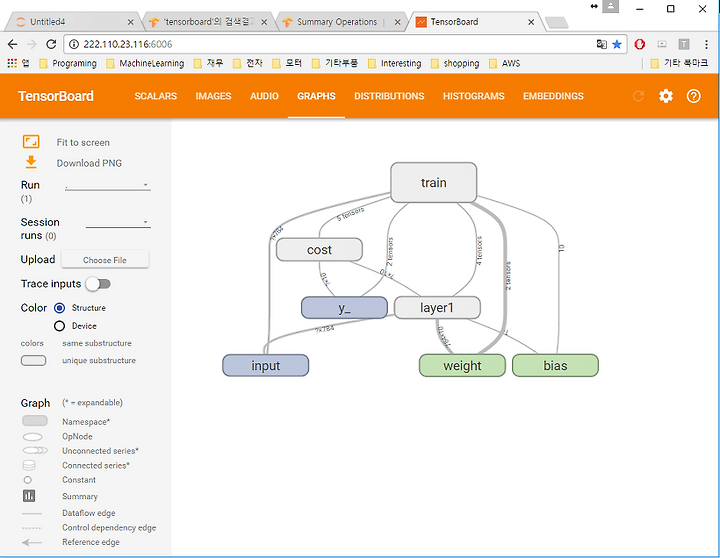
Task: Select the cost graph node
Action: click(x=319, y=249)
